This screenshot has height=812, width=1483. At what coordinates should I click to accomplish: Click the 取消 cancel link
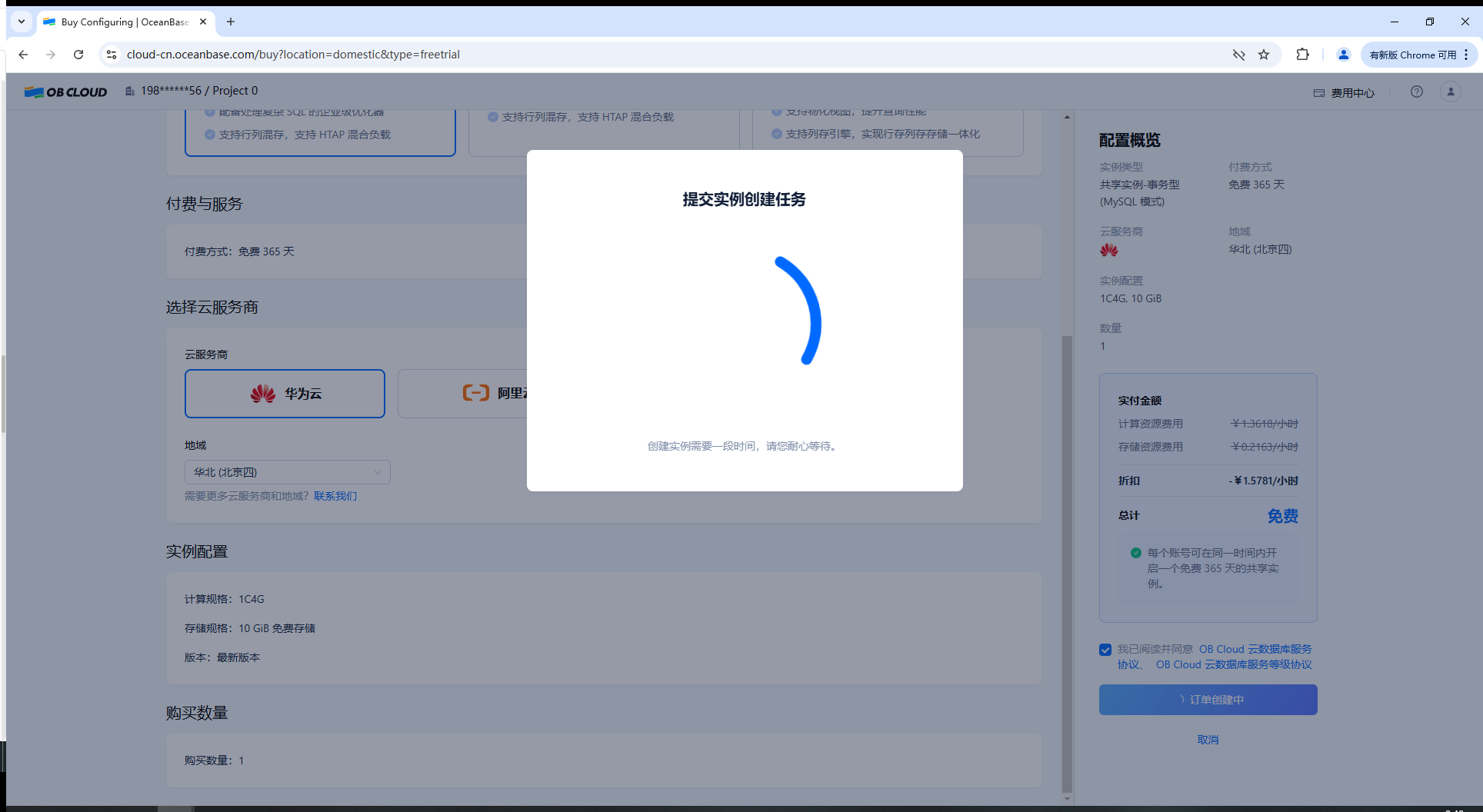1208,740
